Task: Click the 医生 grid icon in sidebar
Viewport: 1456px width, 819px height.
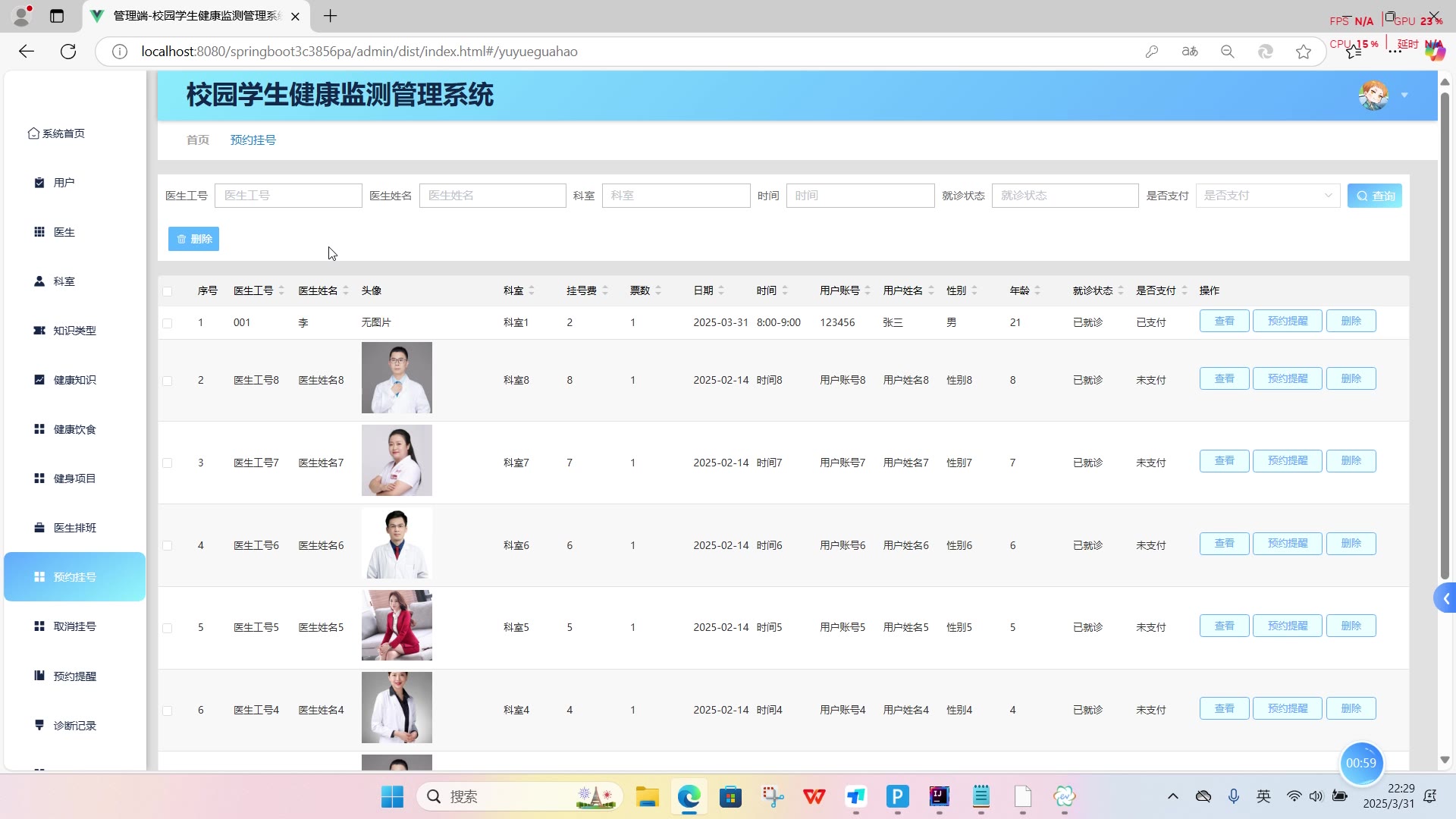Action: (x=39, y=232)
